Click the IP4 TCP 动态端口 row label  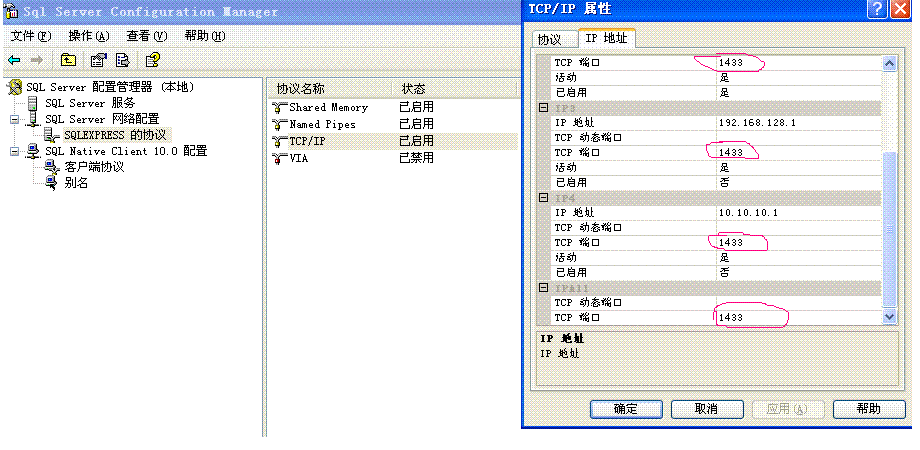(588, 228)
